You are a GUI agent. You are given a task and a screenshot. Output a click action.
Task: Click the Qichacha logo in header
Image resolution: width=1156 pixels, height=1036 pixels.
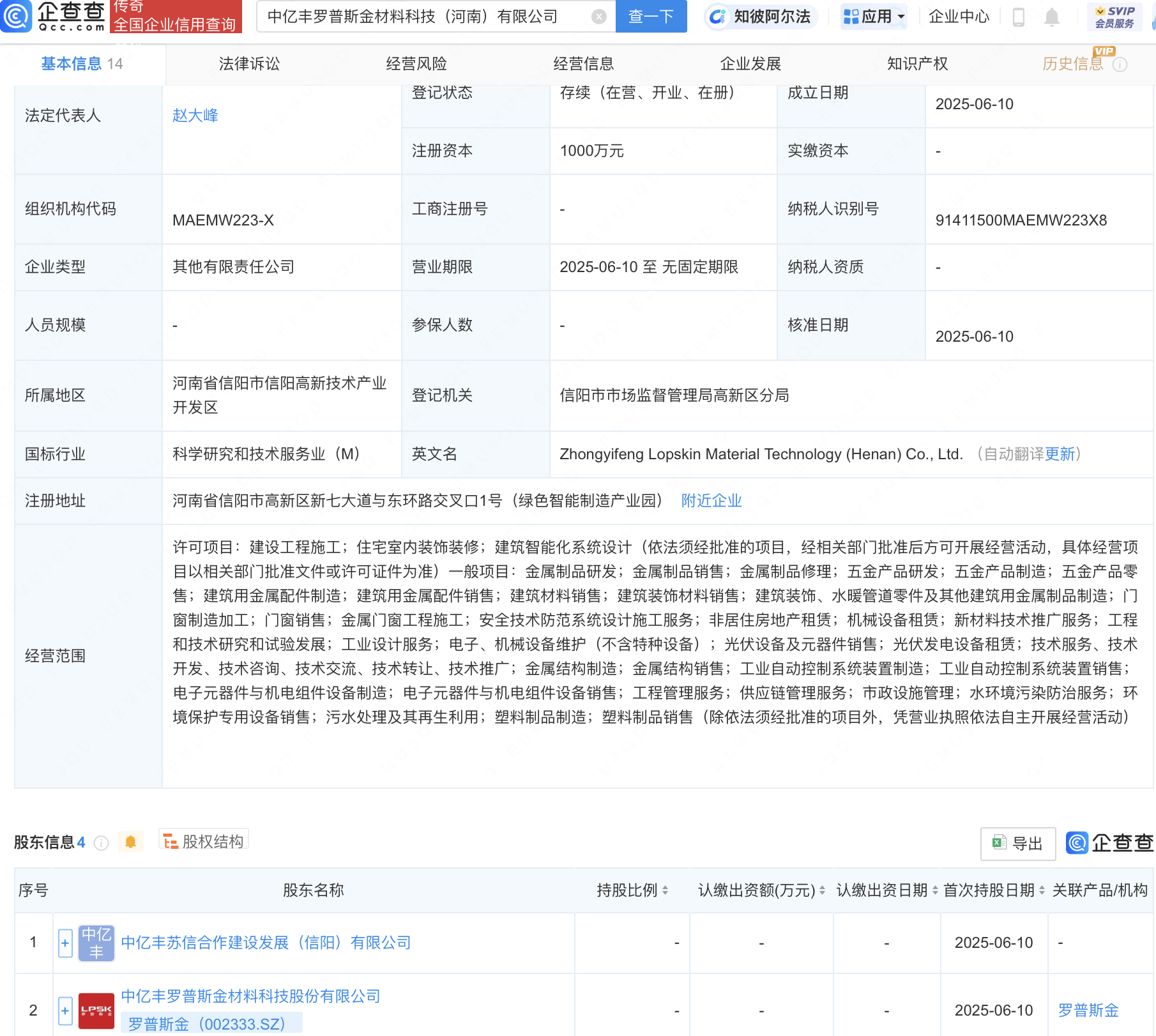(54, 16)
